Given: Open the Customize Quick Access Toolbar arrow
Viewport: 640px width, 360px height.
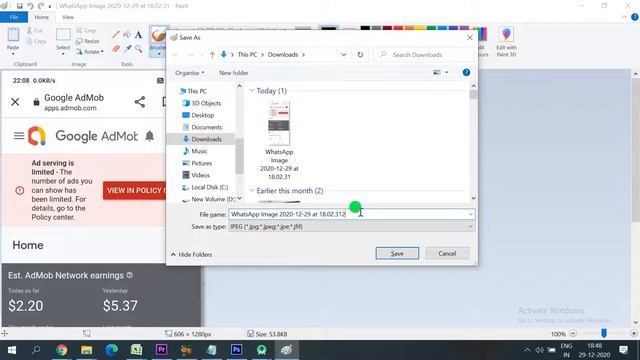Looking at the screenshot, I should (x=50, y=6).
